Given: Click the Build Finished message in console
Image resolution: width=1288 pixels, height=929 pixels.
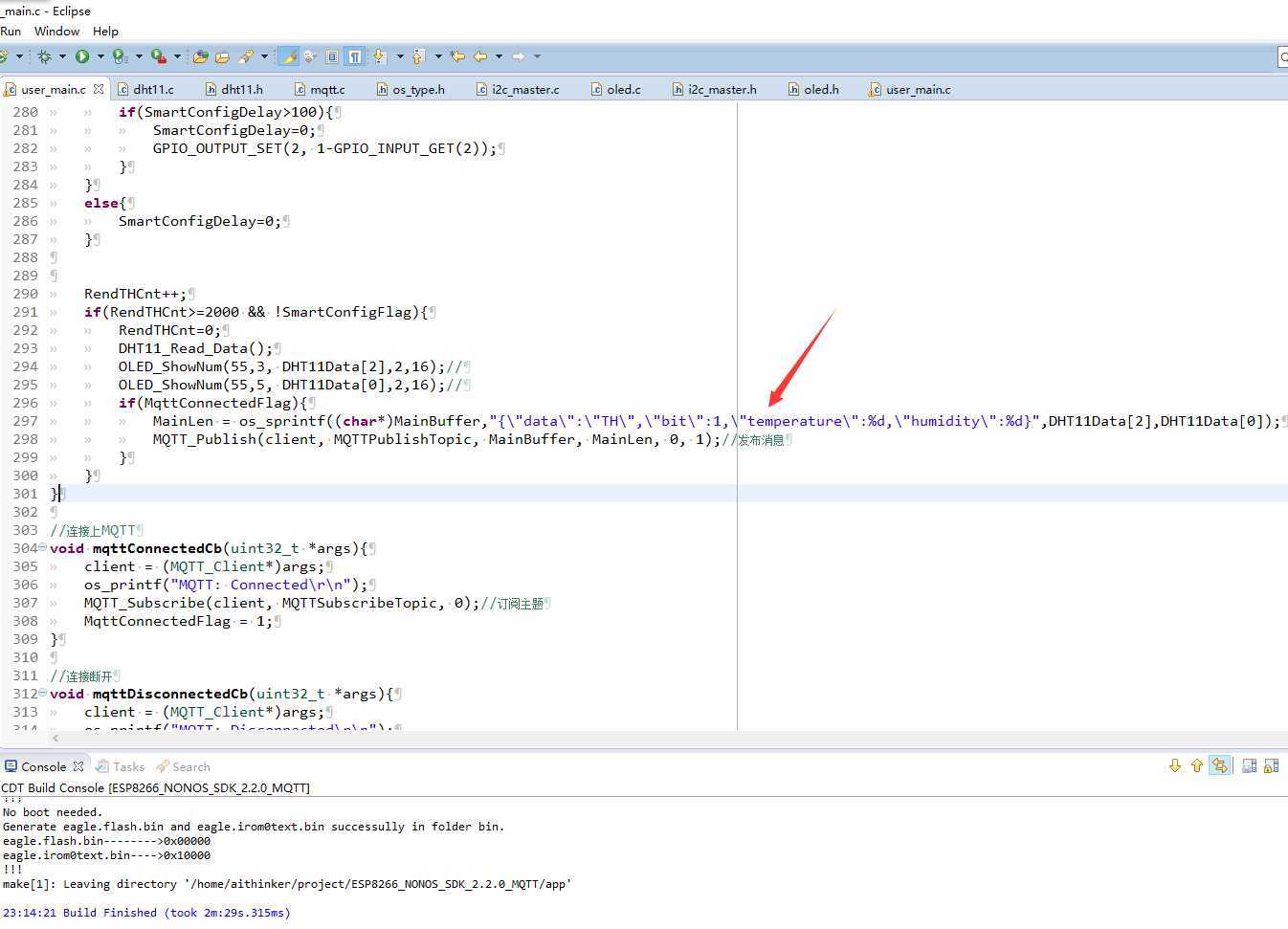Looking at the screenshot, I should click(146, 913).
